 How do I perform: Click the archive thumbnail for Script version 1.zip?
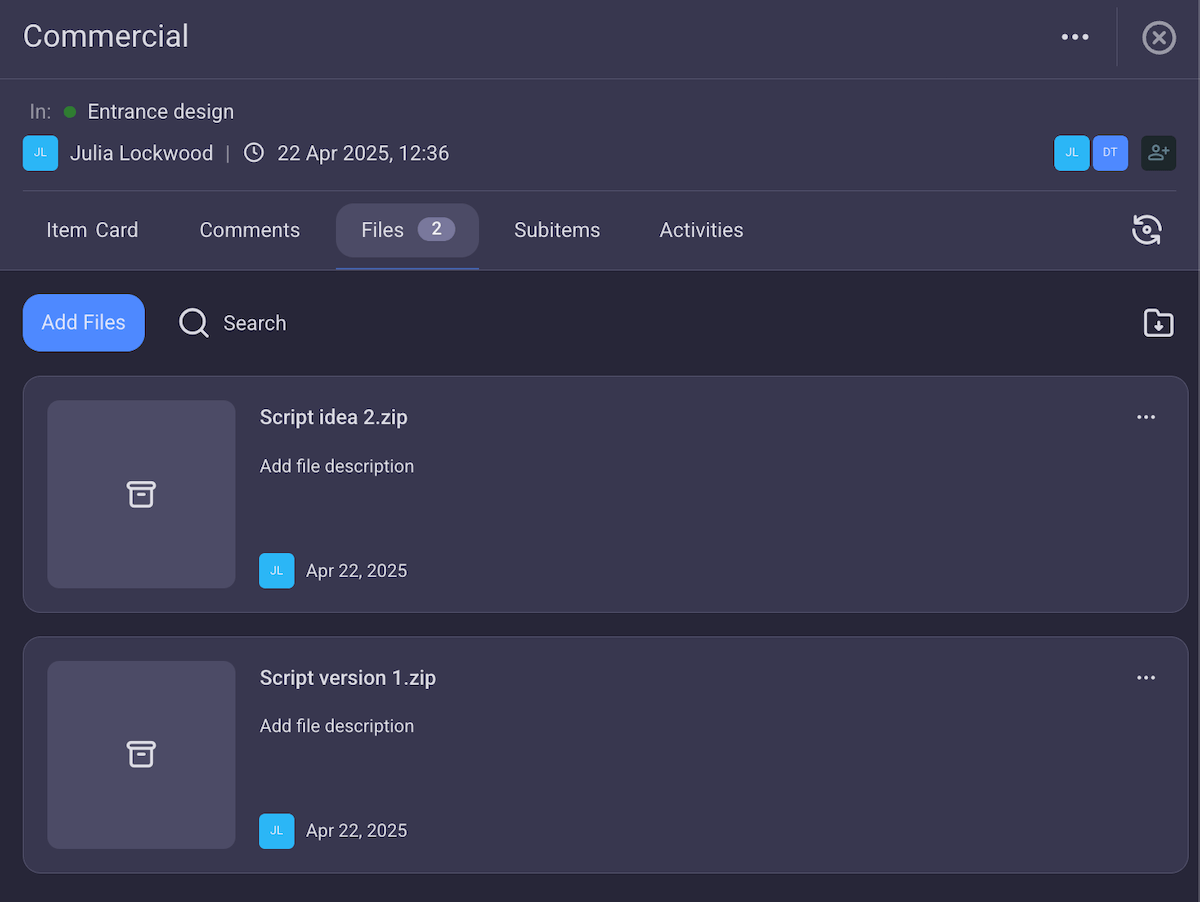point(141,754)
